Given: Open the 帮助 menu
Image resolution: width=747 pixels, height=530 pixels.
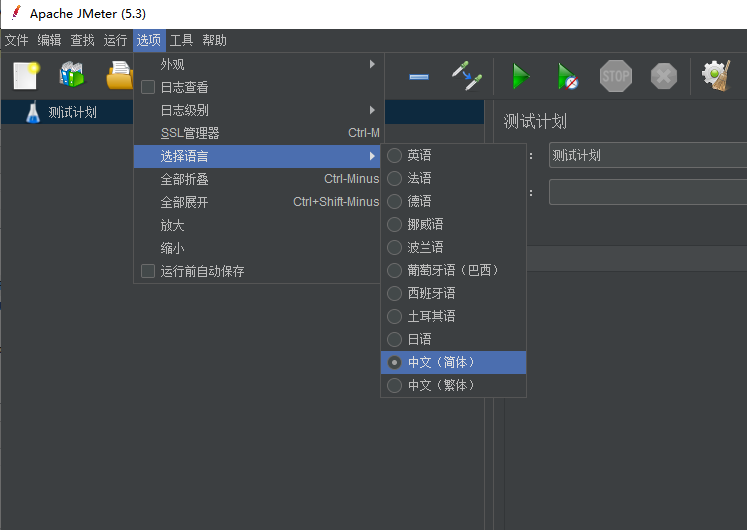Looking at the screenshot, I should 214,40.
